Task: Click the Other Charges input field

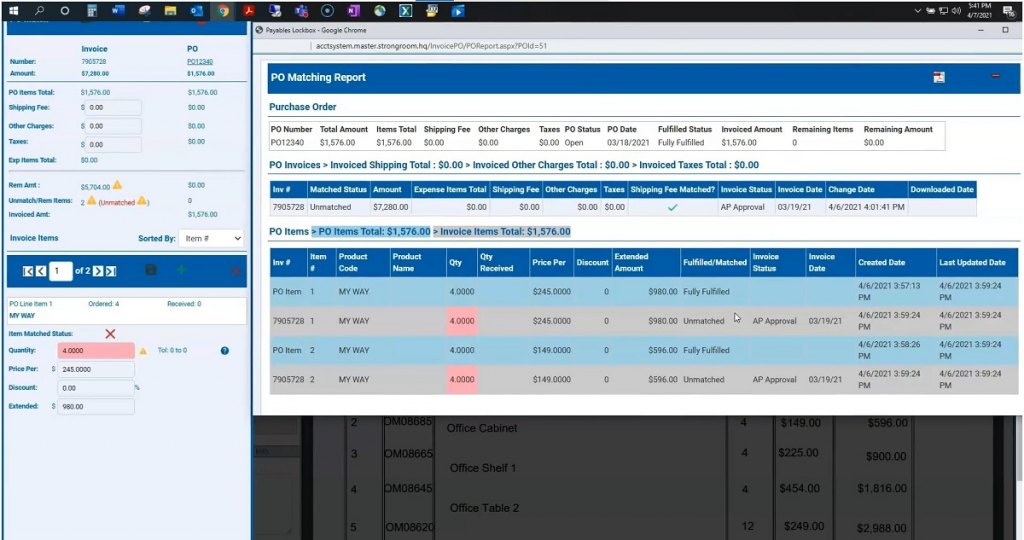Action: pos(114,126)
